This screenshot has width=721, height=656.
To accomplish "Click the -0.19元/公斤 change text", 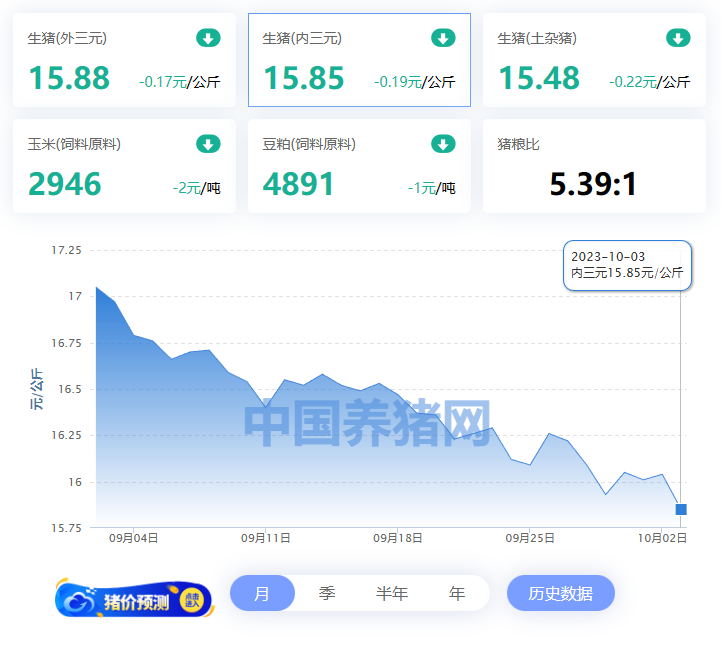I will 415,82.
